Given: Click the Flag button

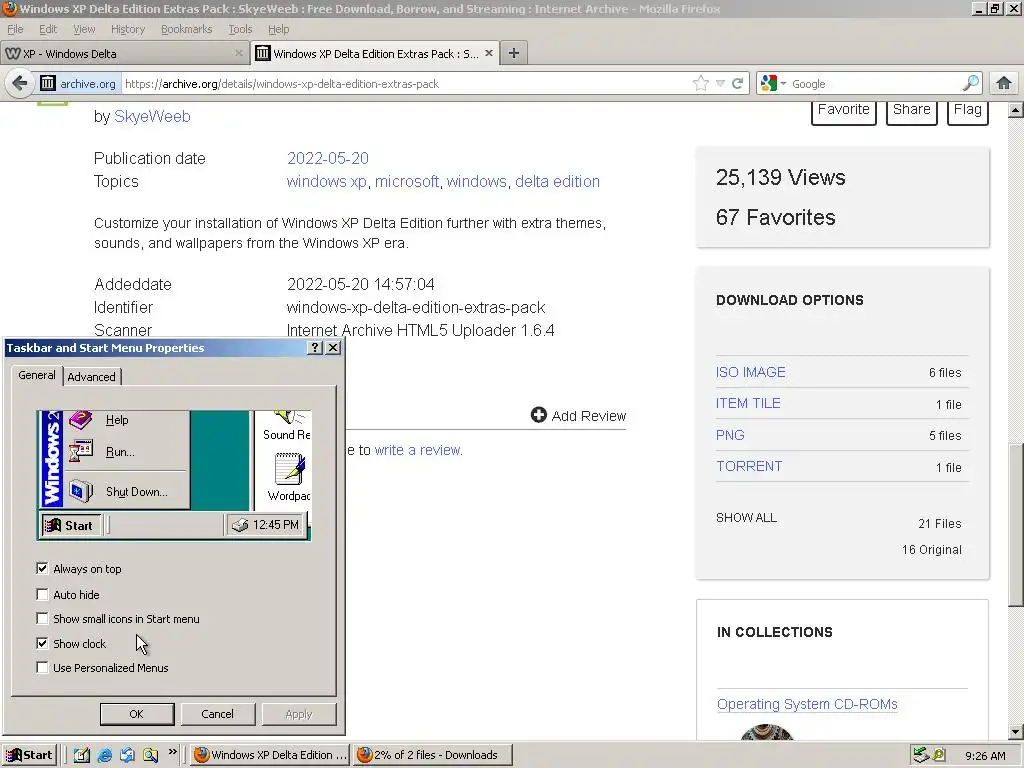Looking at the screenshot, I should [x=967, y=110].
